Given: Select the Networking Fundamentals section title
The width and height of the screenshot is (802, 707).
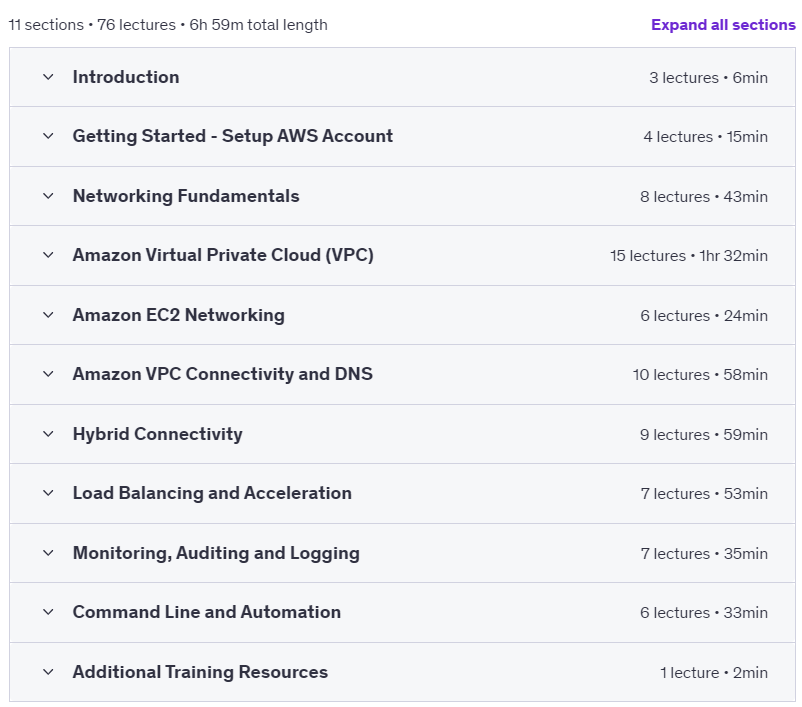Looking at the screenshot, I should (x=186, y=196).
